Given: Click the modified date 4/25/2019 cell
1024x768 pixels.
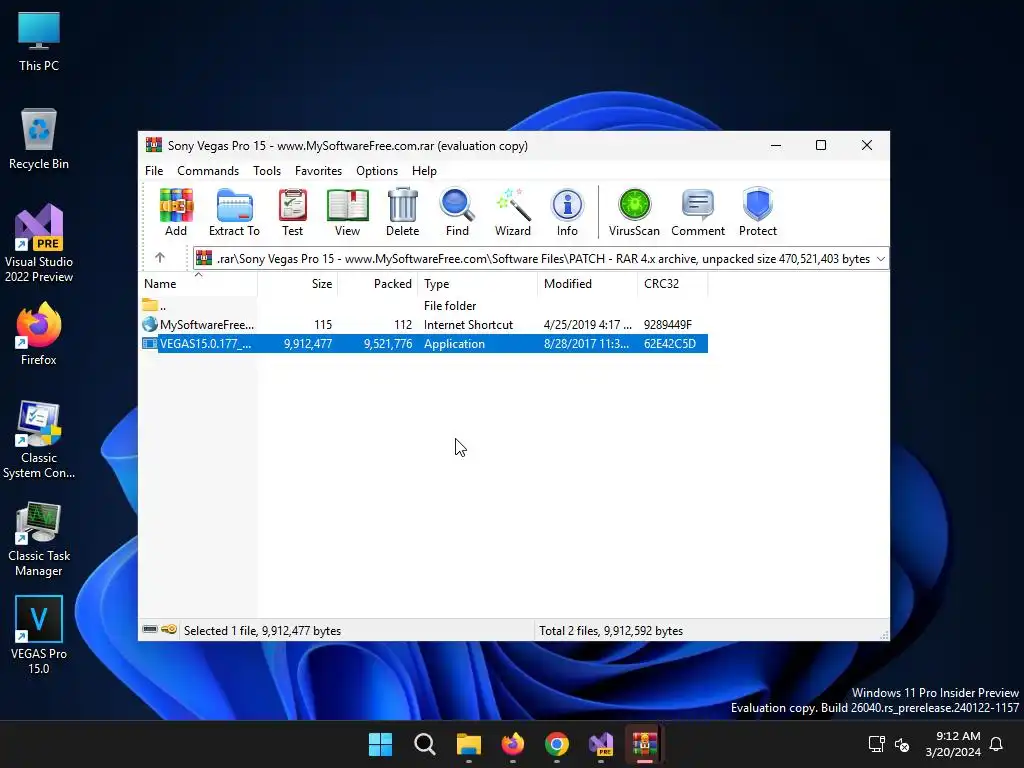Looking at the screenshot, I should pos(587,325).
